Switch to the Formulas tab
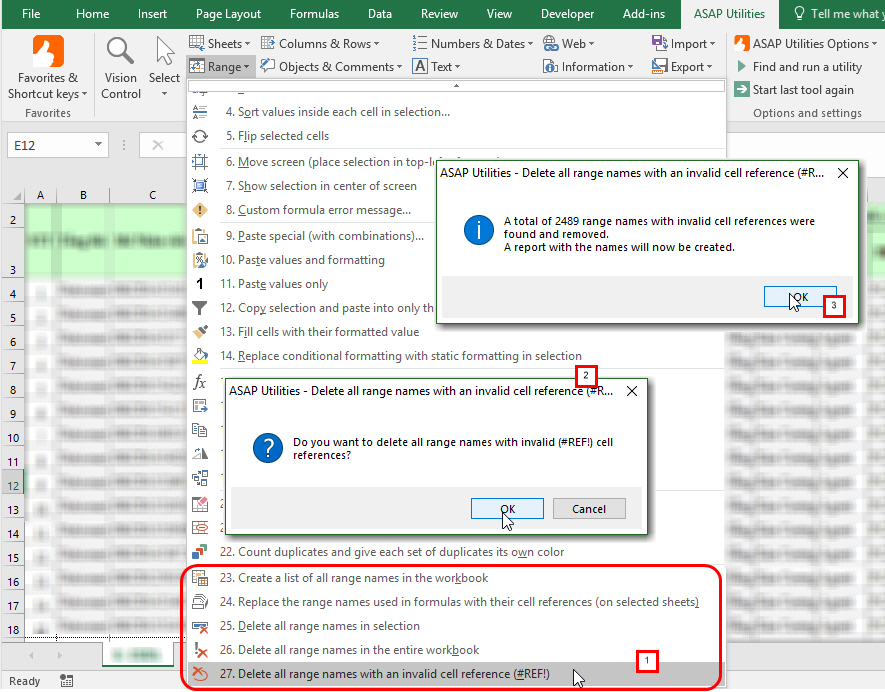The height and width of the screenshot is (692, 885). click(314, 14)
